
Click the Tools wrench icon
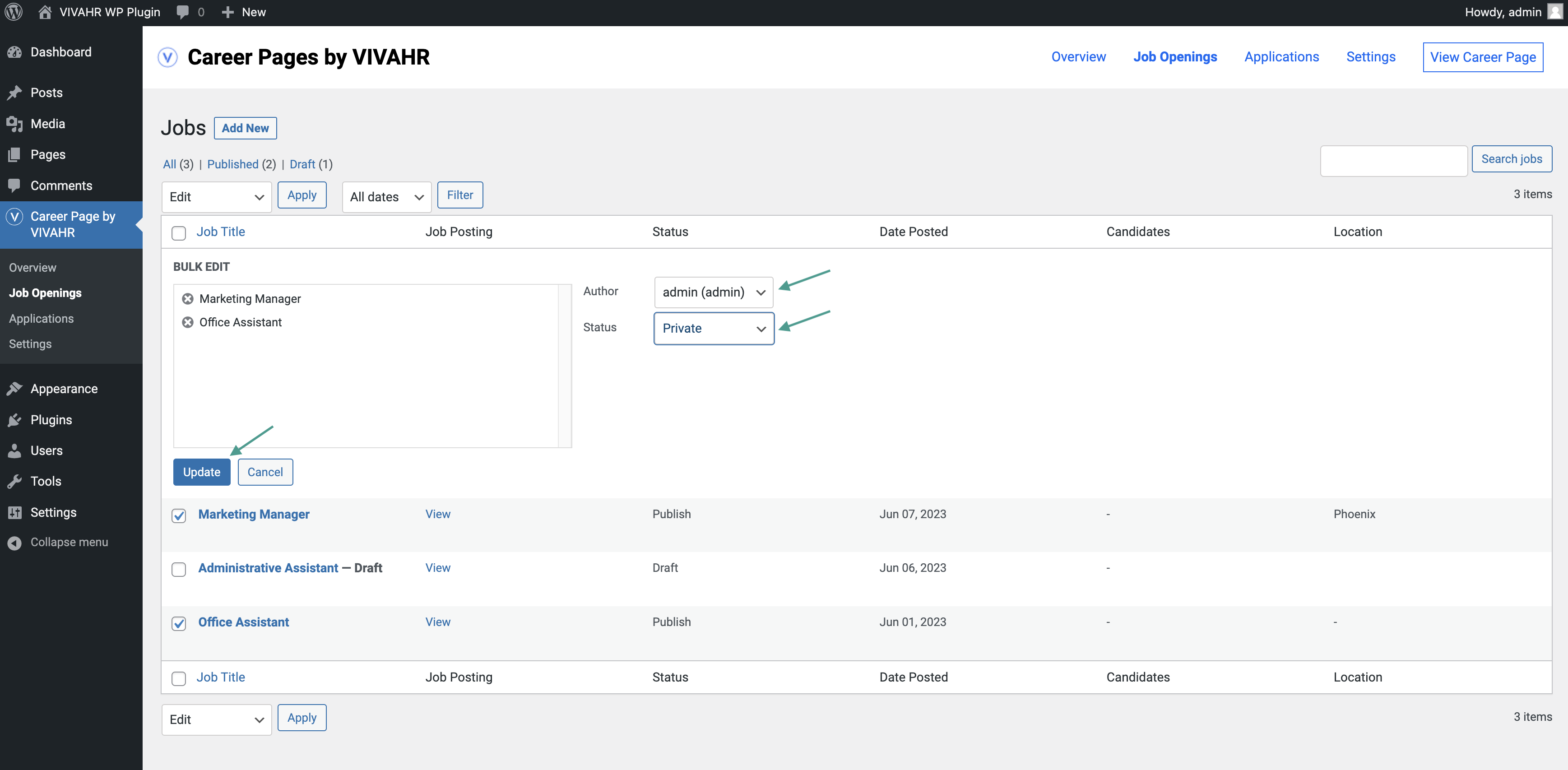14,481
